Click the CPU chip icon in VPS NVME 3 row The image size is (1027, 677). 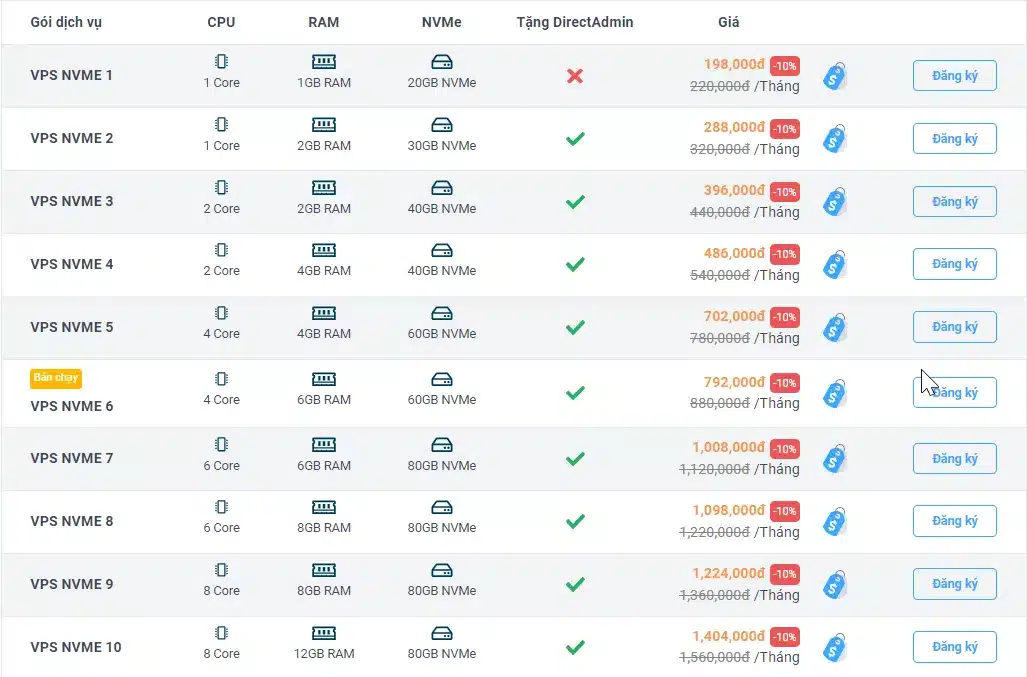221,187
